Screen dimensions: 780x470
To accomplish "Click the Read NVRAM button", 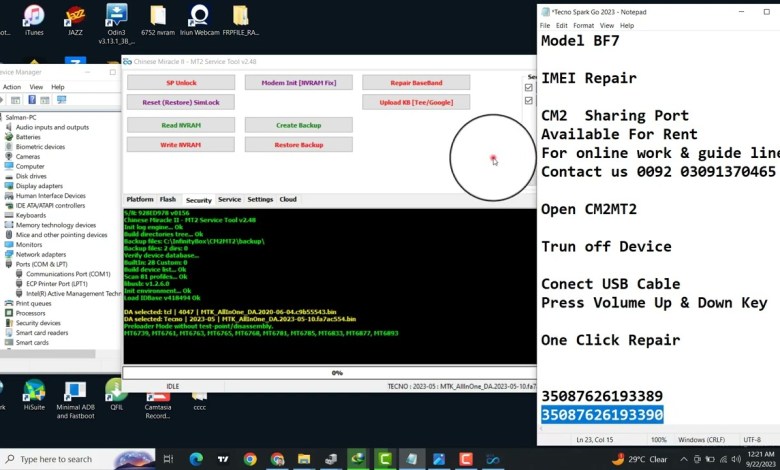I will coord(181,125).
